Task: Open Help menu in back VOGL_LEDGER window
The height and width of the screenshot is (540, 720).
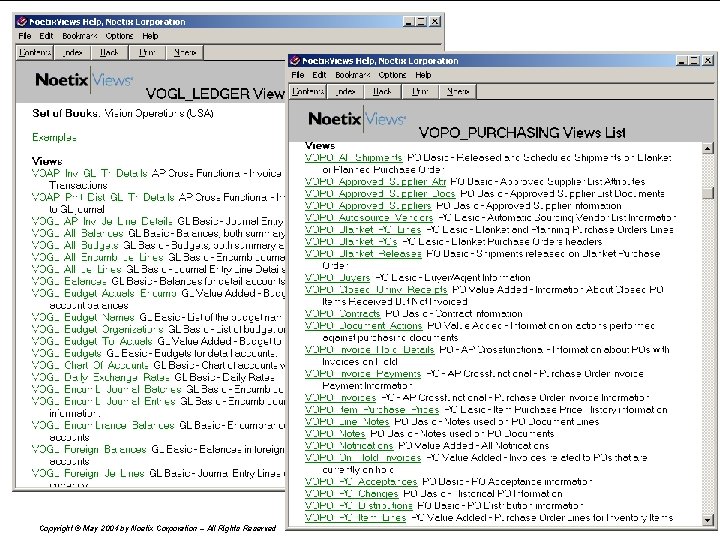Action: coord(150,36)
